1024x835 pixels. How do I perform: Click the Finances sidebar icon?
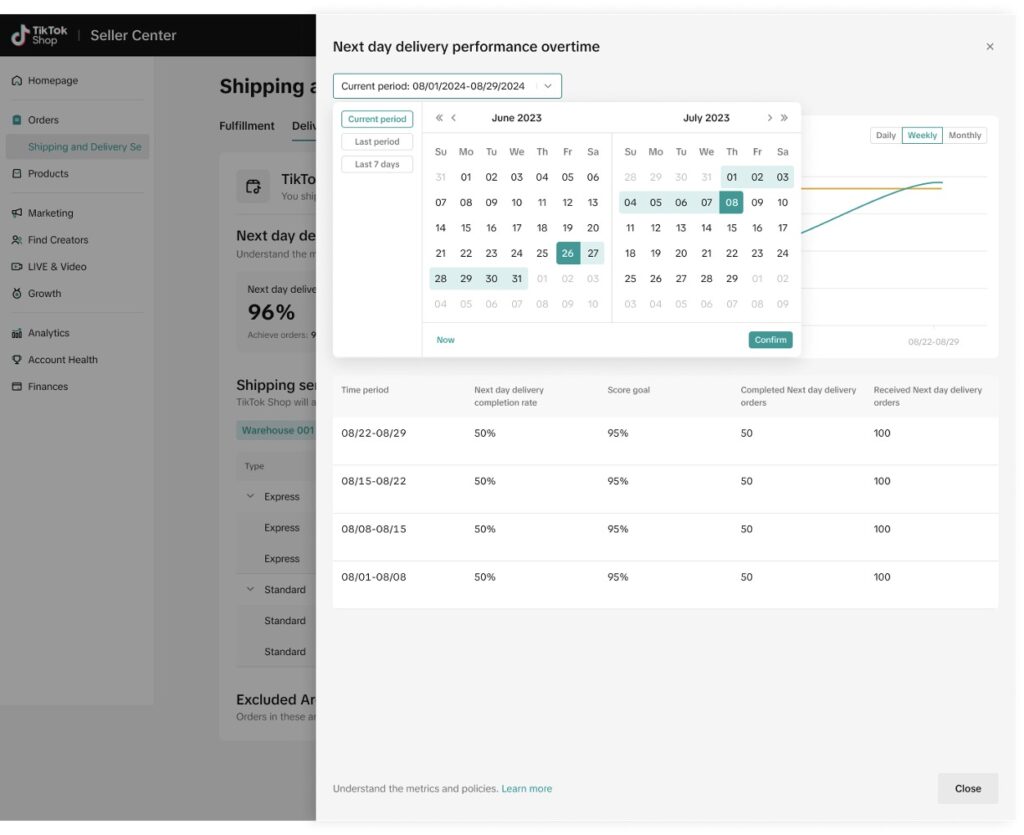click(17, 386)
